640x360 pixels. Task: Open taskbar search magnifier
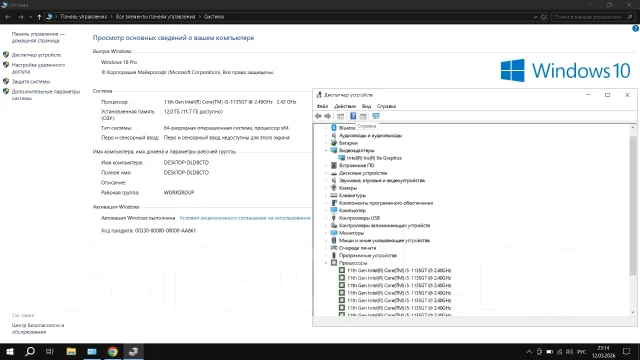30,351
